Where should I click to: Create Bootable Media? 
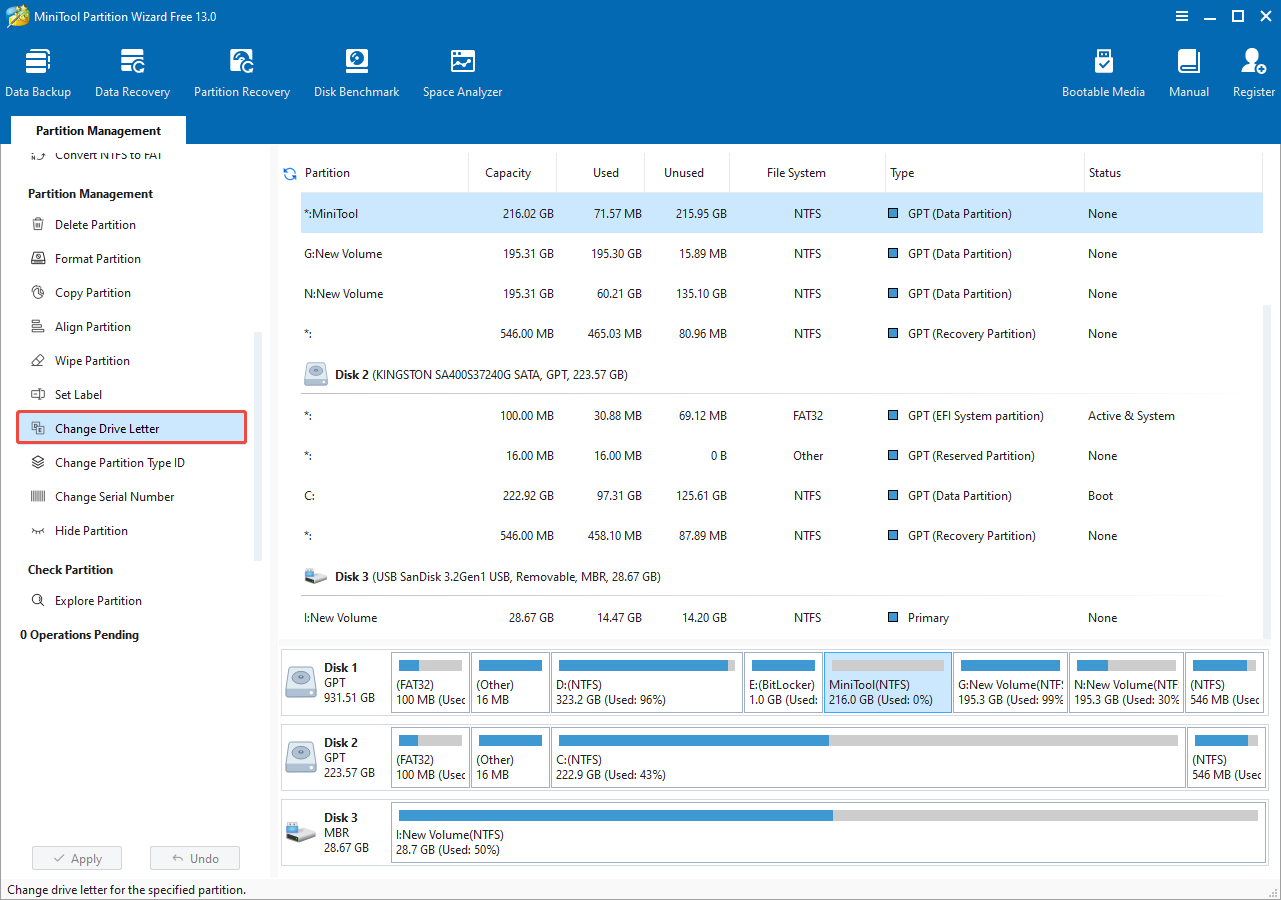(1103, 73)
